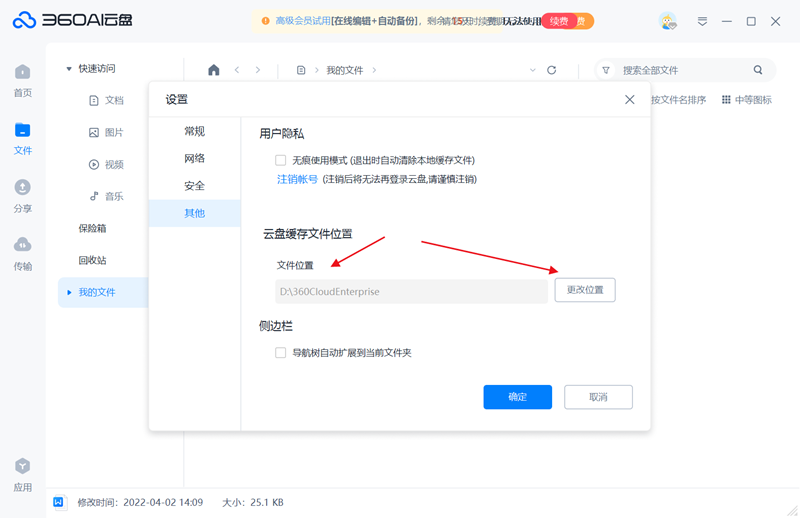Open the 传输 transfer sidebar icon
Image resolution: width=800 pixels, height=518 pixels.
coord(22,254)
